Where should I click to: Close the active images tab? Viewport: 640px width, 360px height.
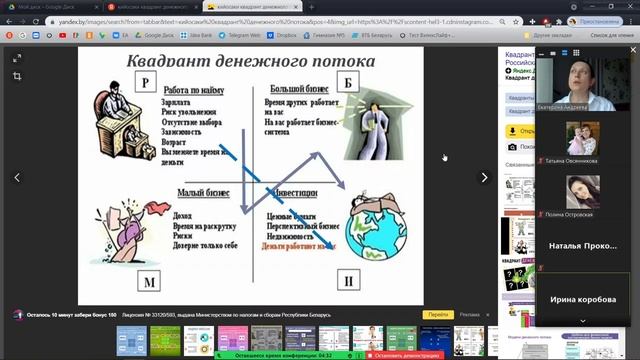tap(296, 7)
